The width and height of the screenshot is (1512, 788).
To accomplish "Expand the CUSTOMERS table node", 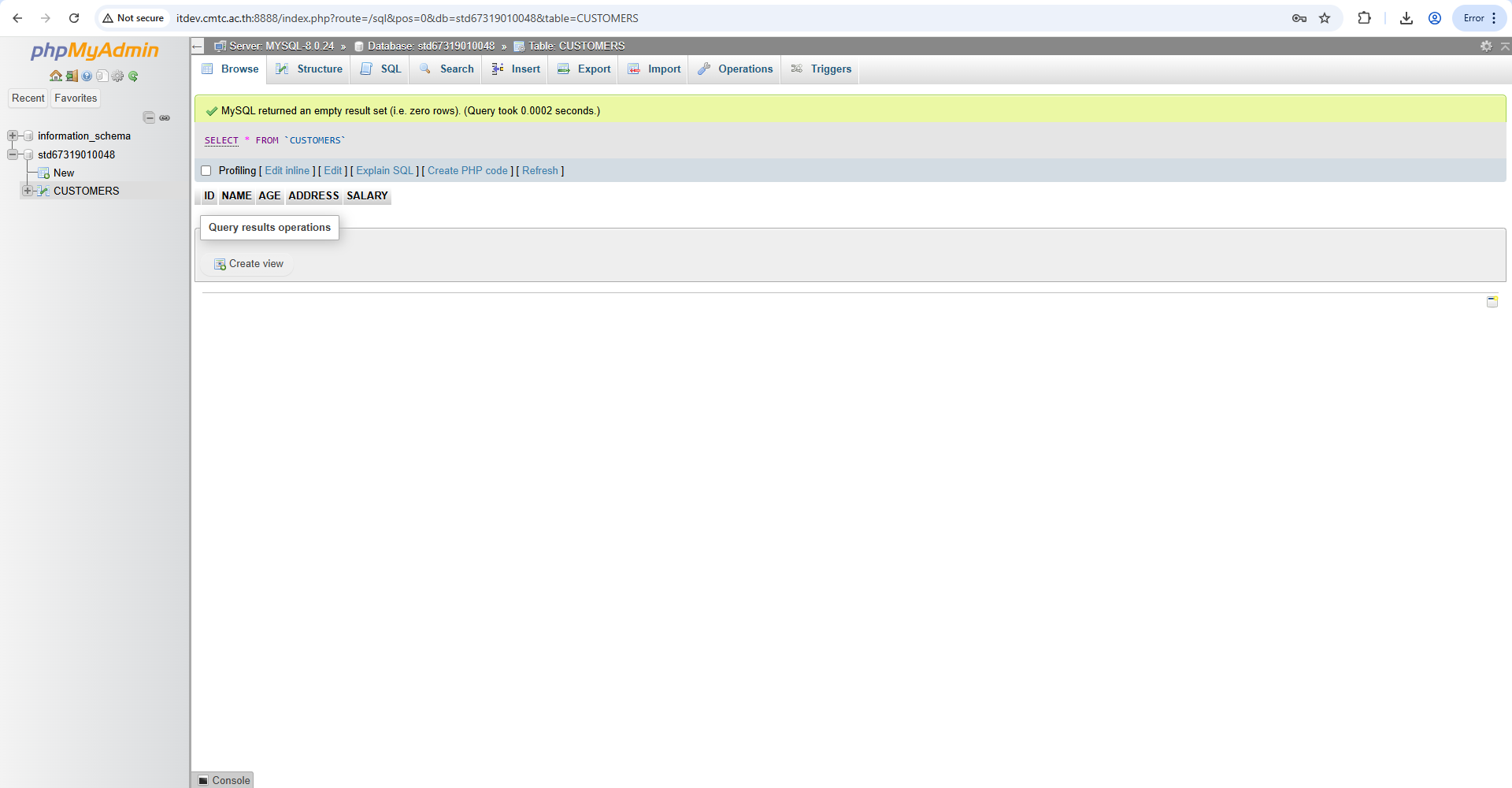I will (x=28, y=191).
